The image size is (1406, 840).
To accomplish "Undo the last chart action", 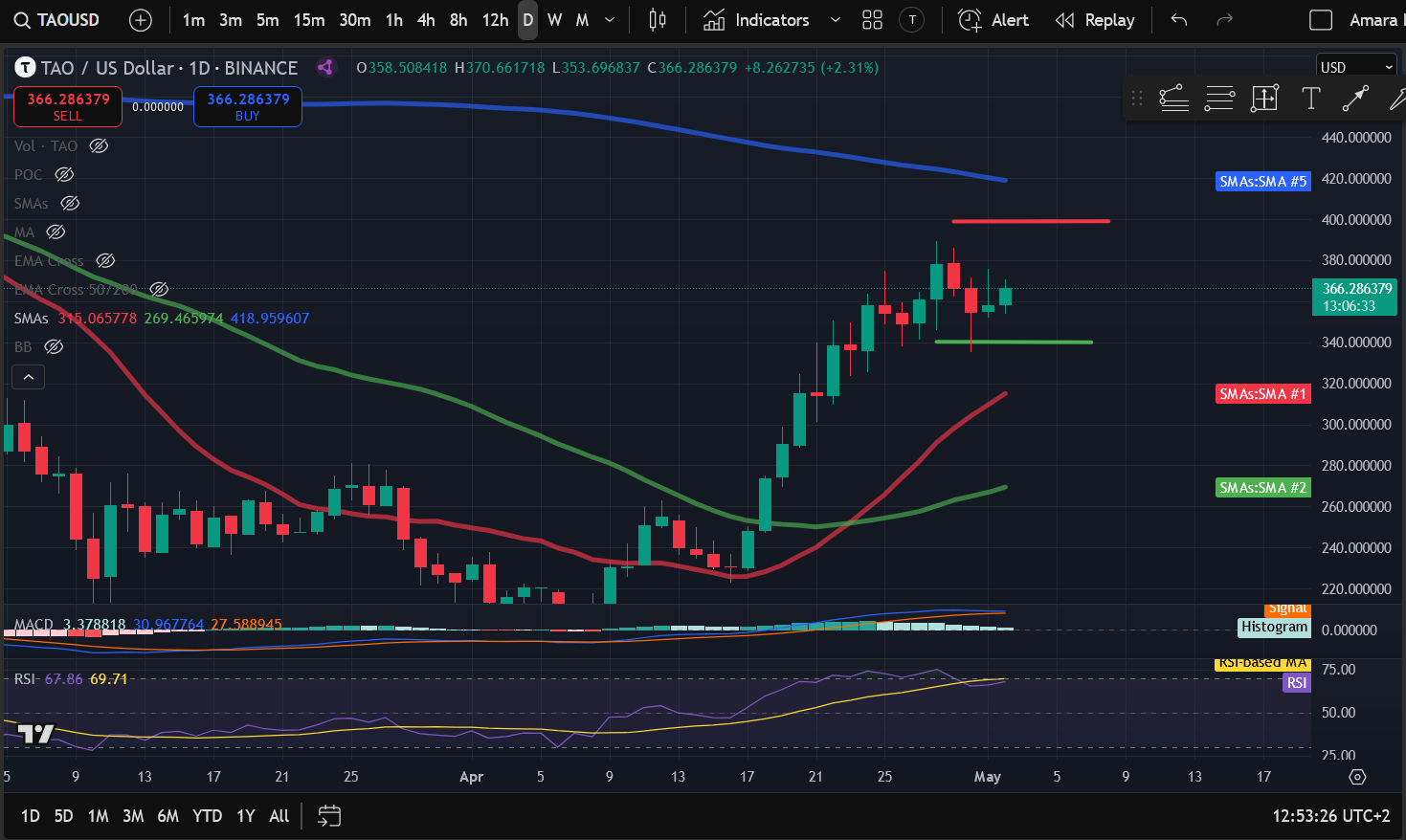I will (1179, 20).
